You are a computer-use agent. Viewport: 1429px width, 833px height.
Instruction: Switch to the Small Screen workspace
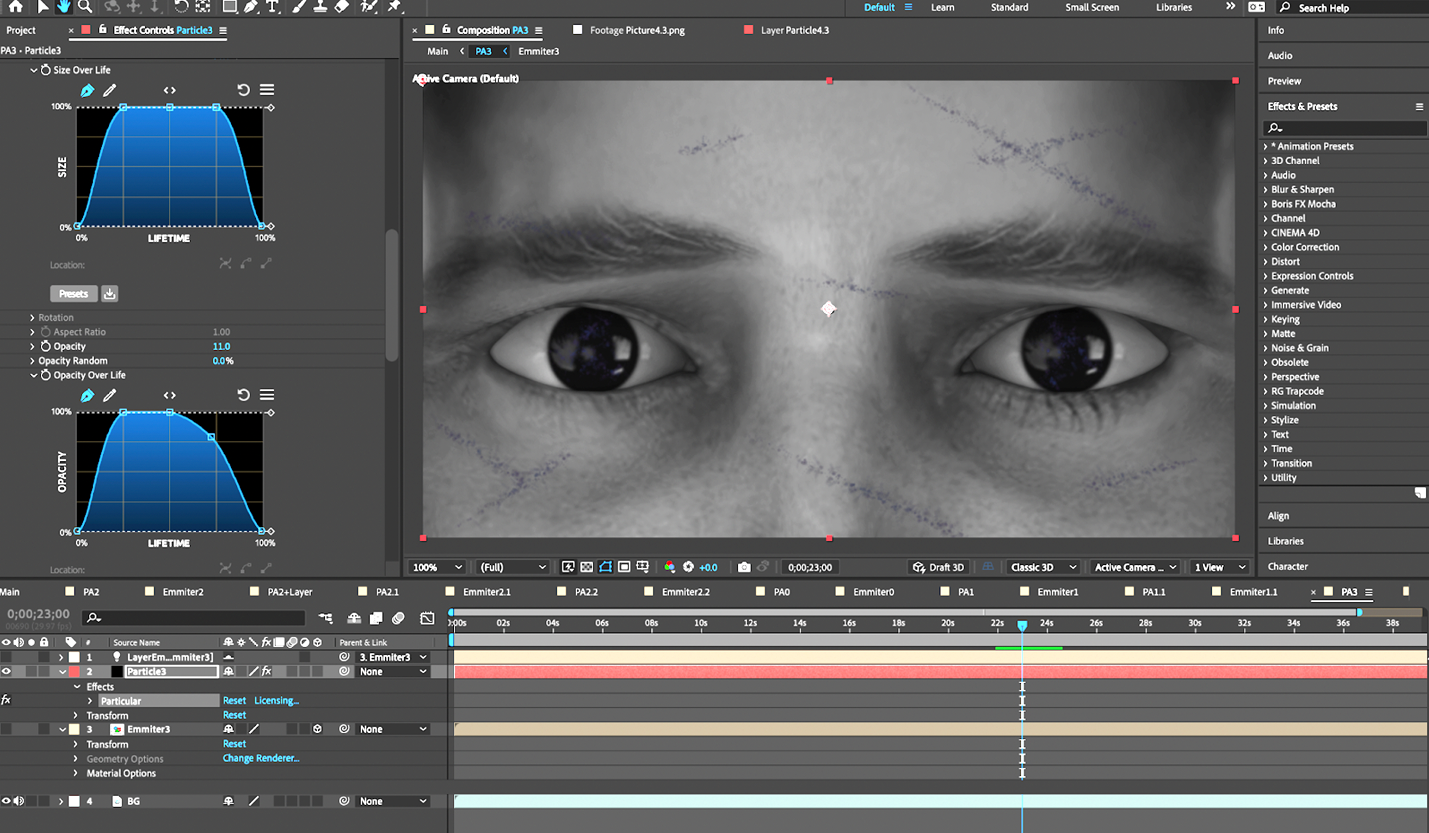coord(1092,7)
